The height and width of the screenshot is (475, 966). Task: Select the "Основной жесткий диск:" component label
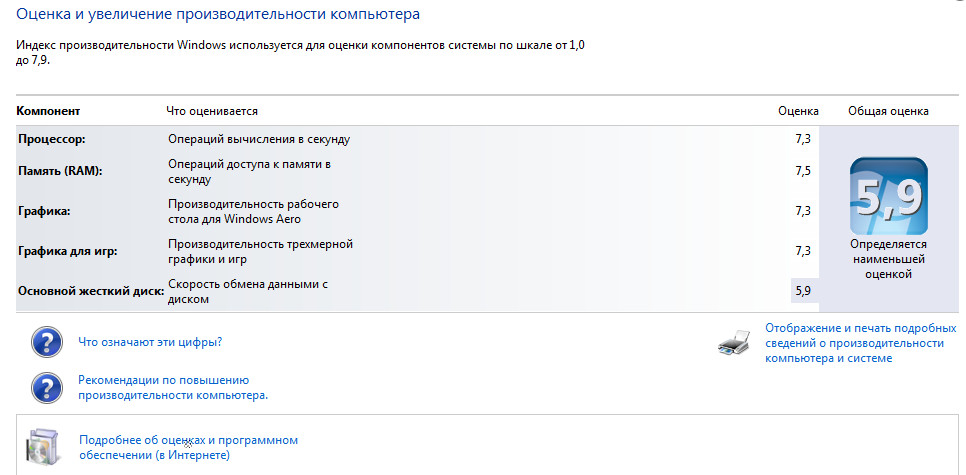tap(88, 291)
